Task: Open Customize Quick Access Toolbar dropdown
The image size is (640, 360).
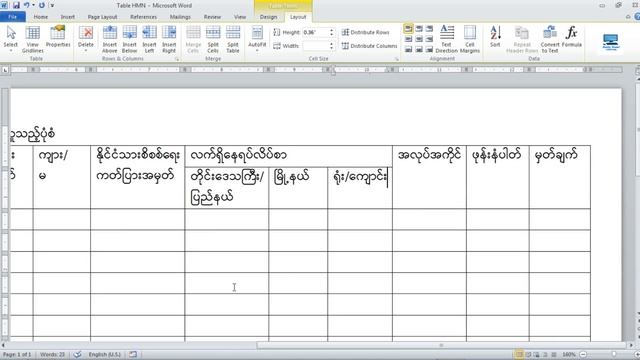Action: [52, 5]
